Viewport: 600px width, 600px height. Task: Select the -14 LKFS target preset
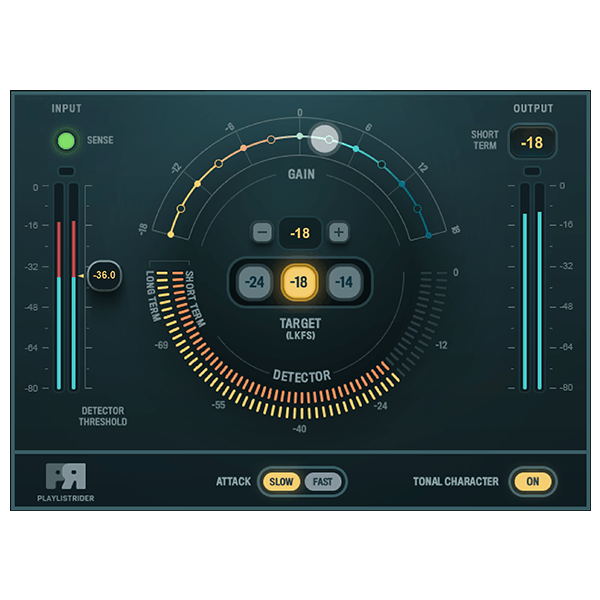pyautogui.click(x=343, y=282)
